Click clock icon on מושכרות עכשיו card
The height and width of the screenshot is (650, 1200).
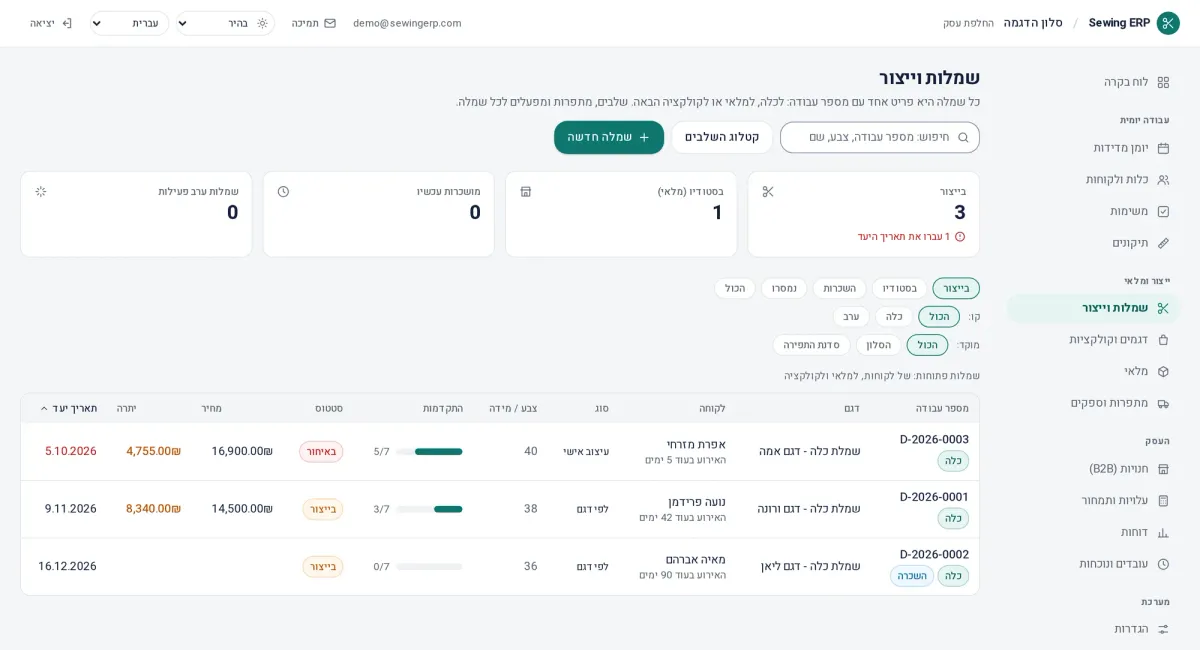tap(283, 191)
